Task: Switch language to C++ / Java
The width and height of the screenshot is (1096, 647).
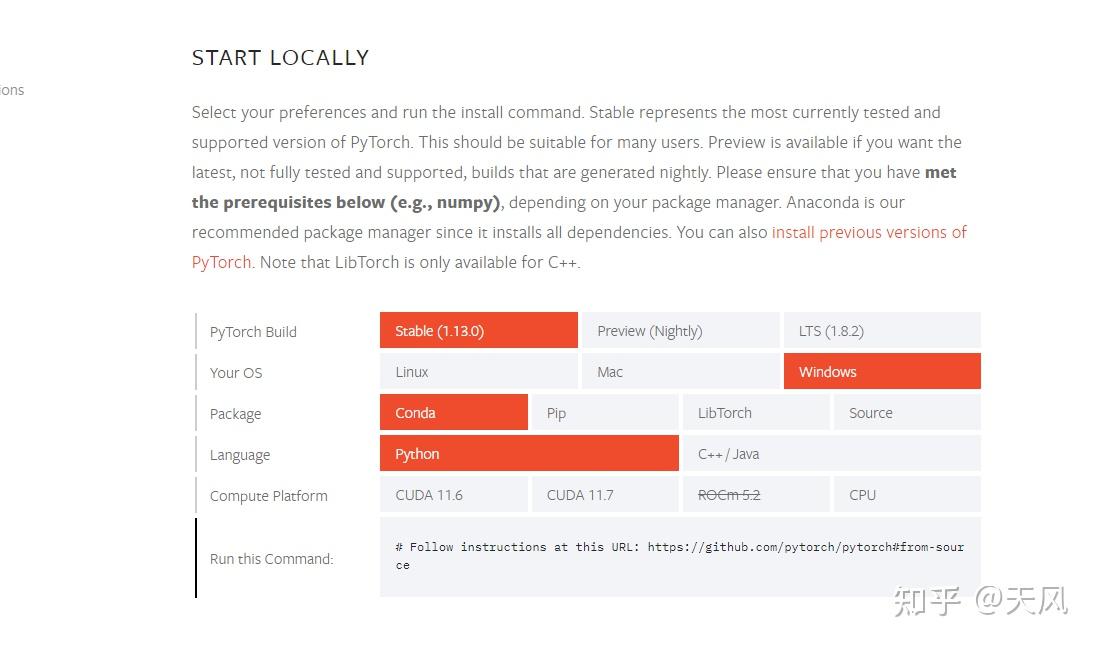Action: pos(830,454)
